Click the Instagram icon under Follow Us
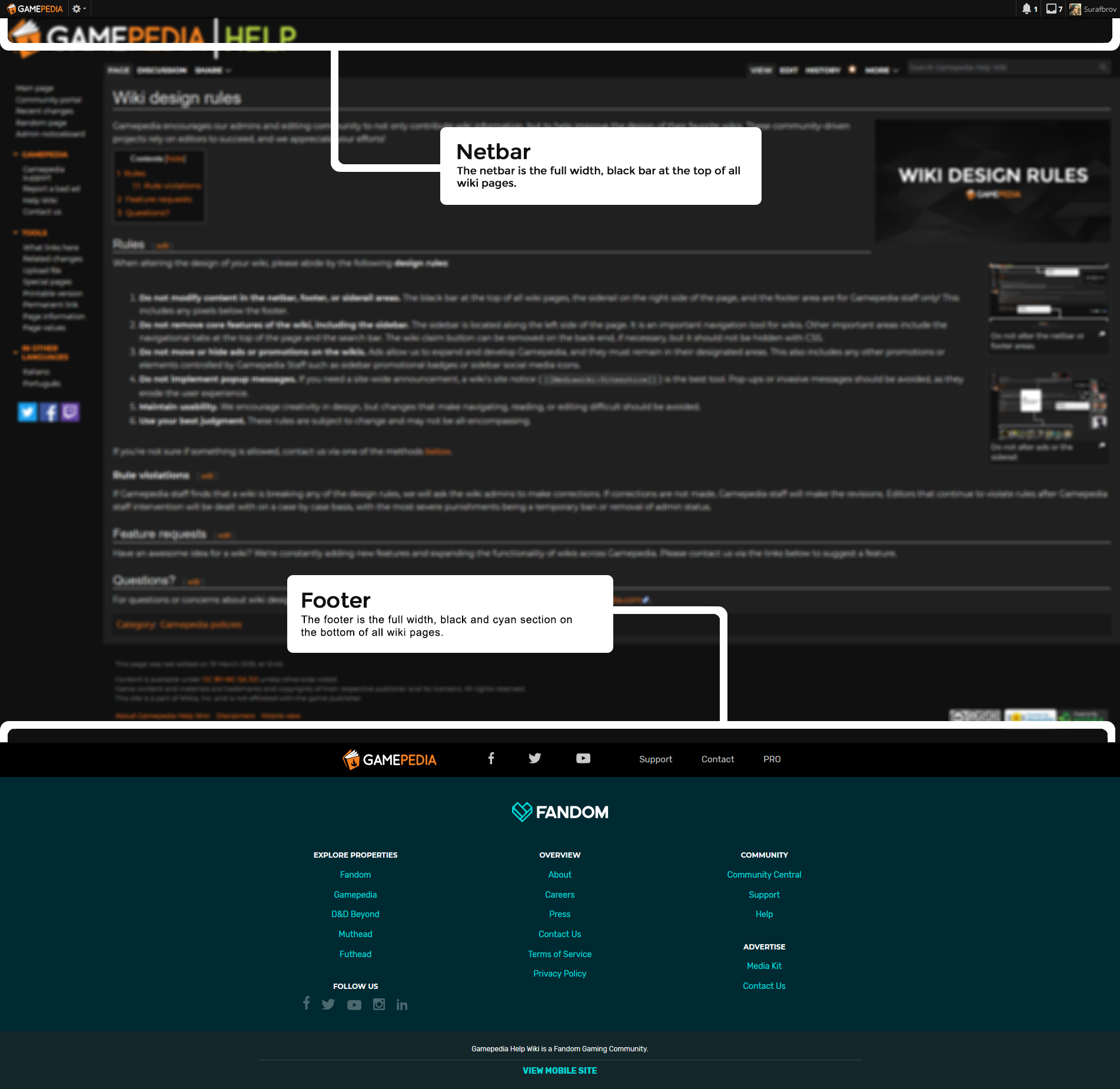 click(379, 1004)
